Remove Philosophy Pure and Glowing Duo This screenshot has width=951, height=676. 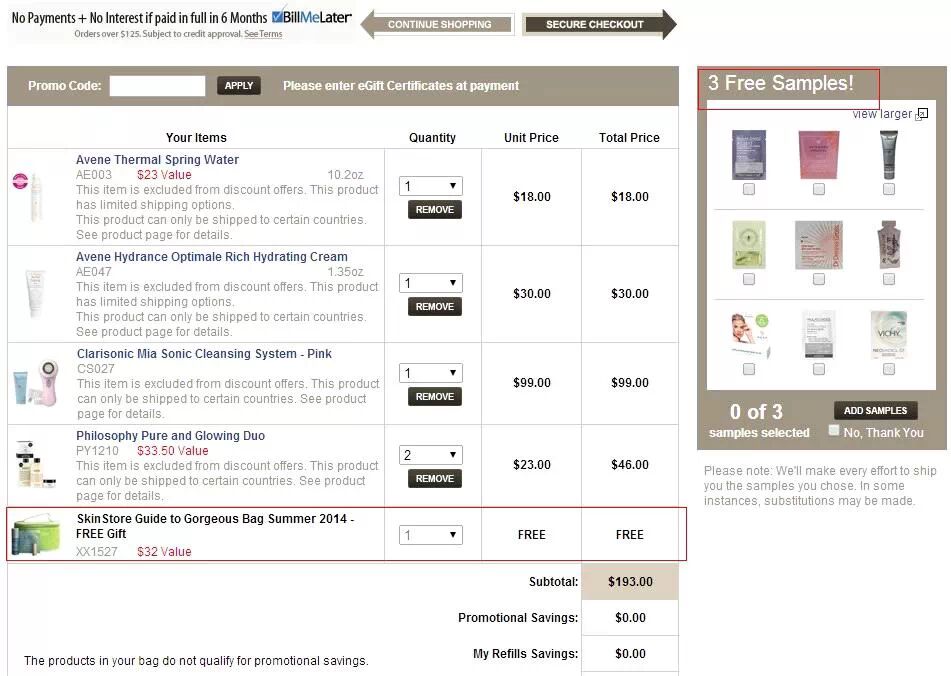click(435, 478)
